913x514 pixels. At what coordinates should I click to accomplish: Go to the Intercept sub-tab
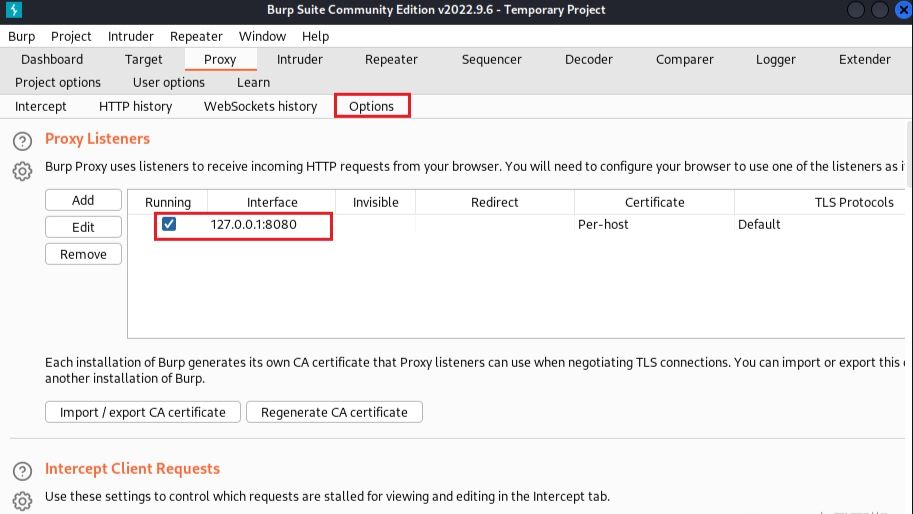pos(41,107)
